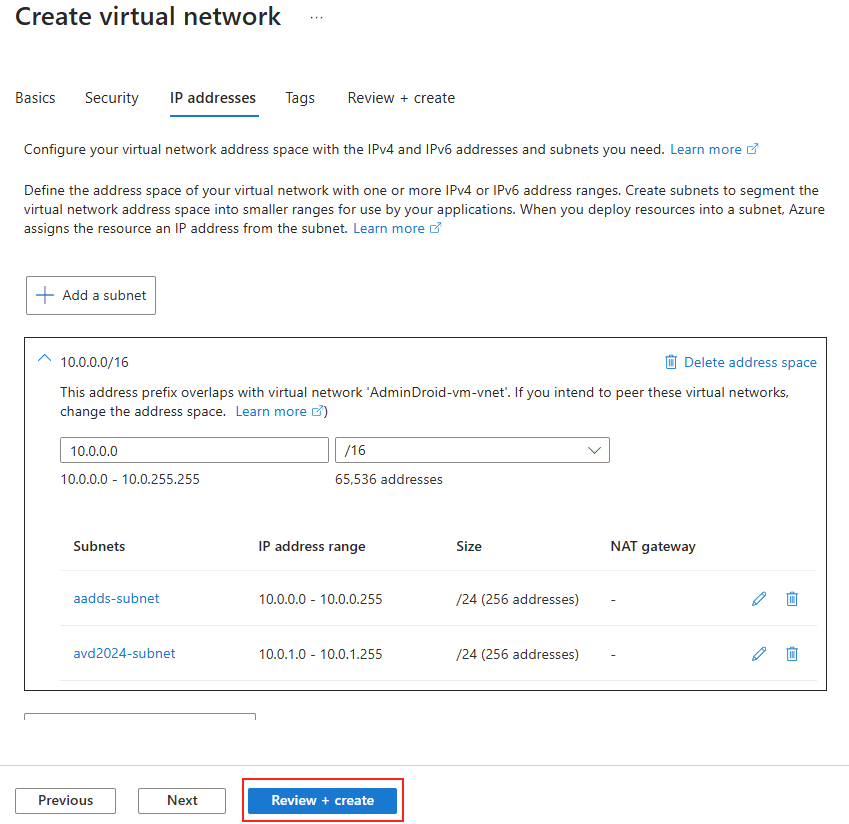
Task: Click the plus icon on Add a subnet
Action: 45,295
